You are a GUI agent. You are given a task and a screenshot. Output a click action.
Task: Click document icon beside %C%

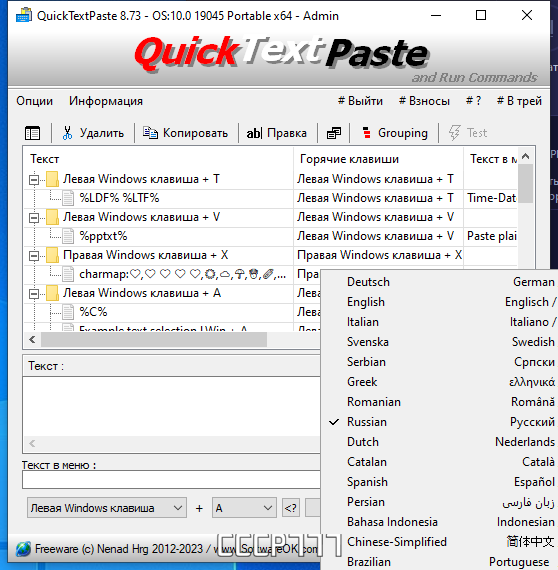click(x=68, y=312)
